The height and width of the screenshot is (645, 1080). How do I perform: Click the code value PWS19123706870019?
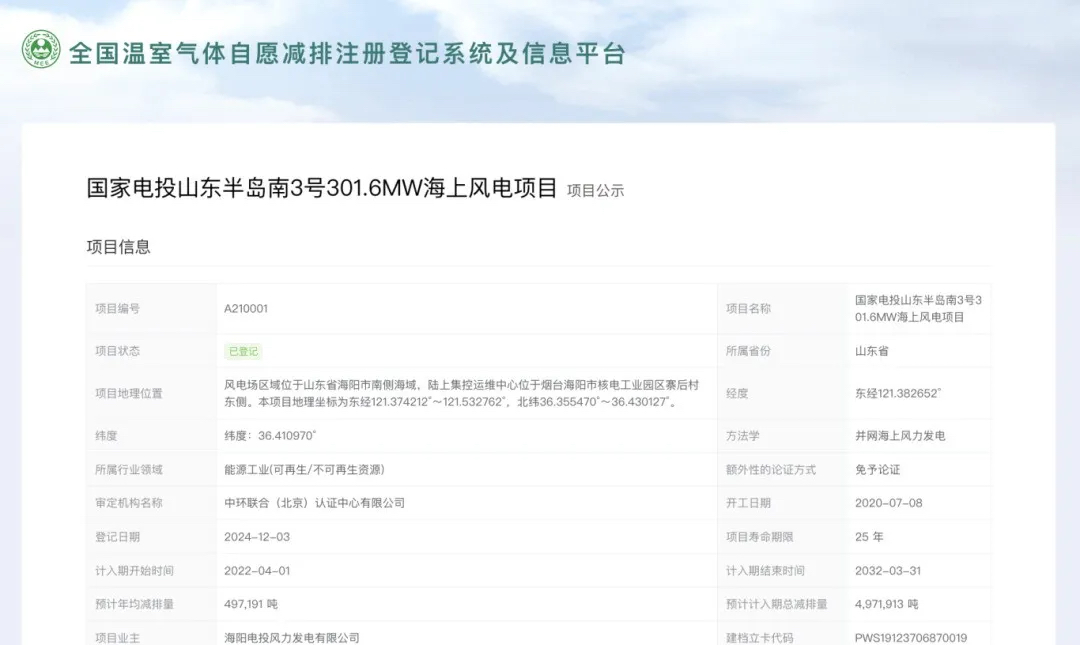click(x=911, y=638)
